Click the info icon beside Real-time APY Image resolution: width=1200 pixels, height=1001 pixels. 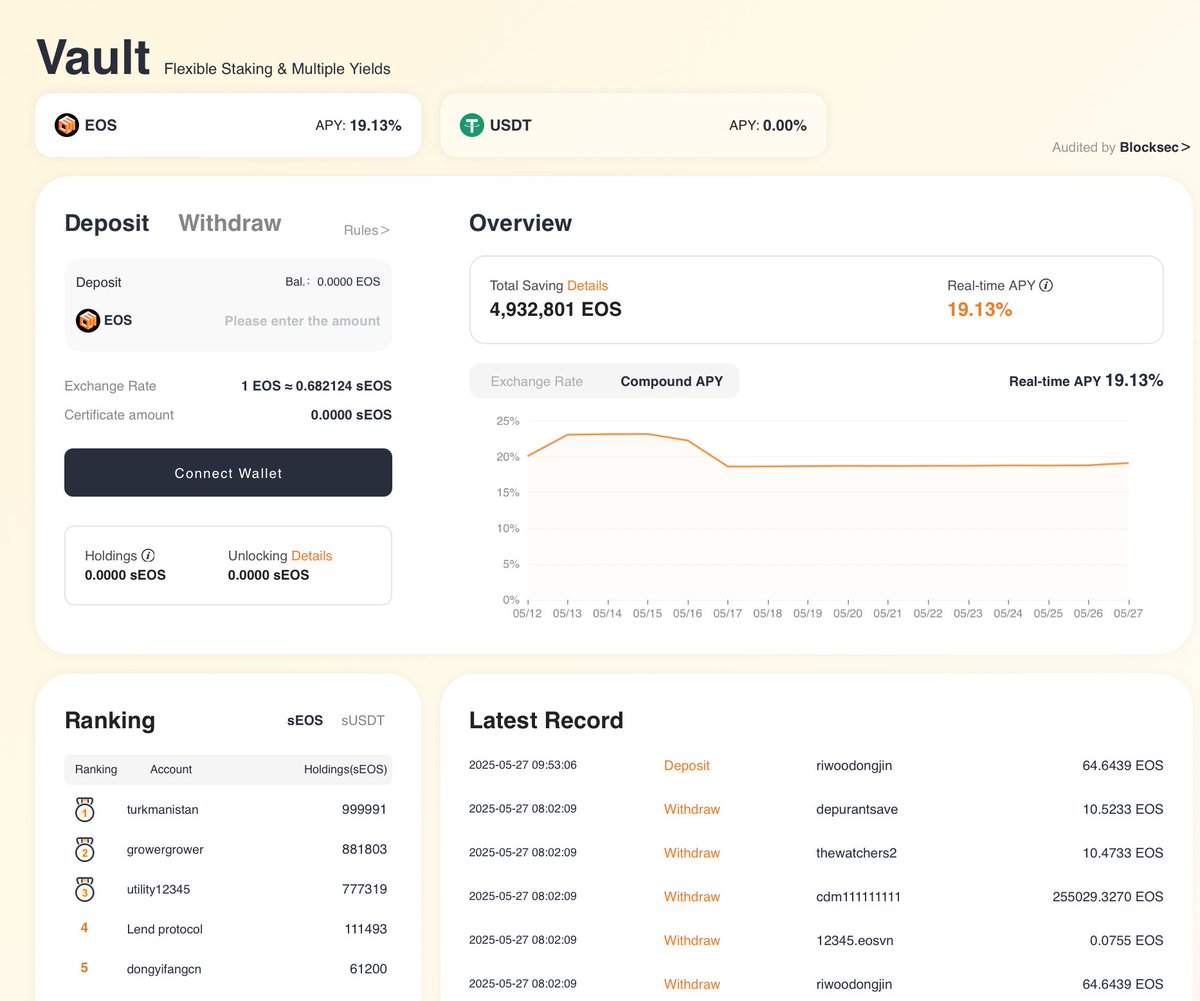[x=1047, y=286]
